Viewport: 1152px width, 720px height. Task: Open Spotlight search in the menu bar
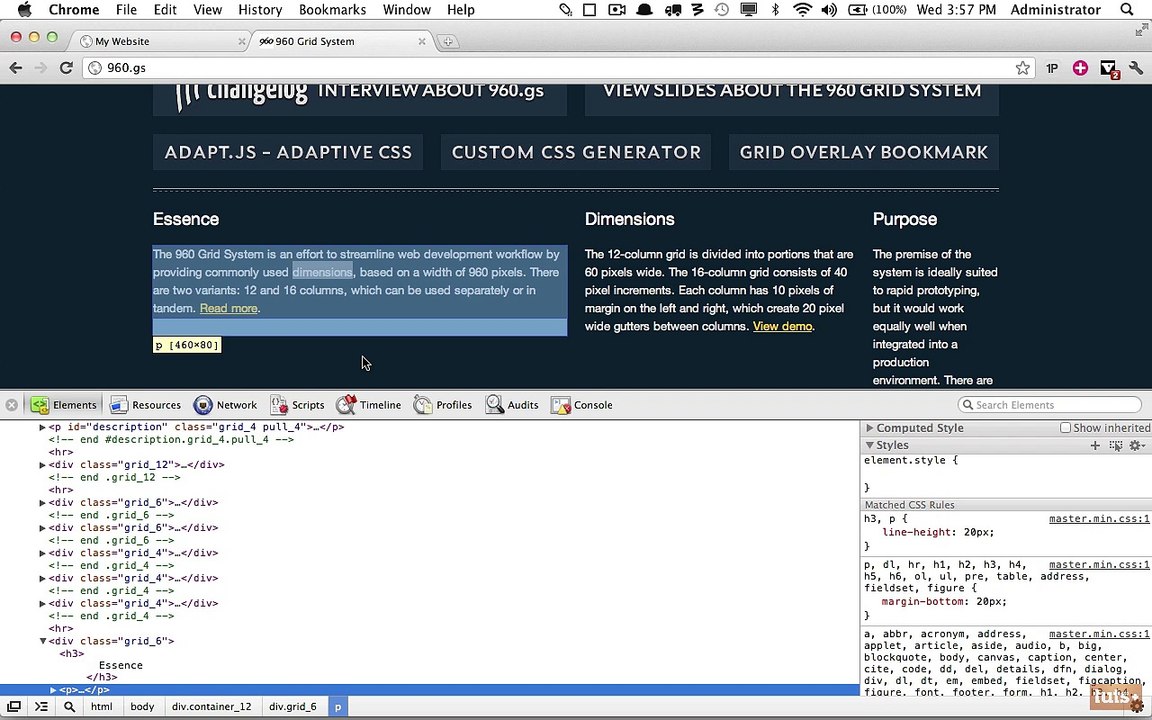[1126, 10]
